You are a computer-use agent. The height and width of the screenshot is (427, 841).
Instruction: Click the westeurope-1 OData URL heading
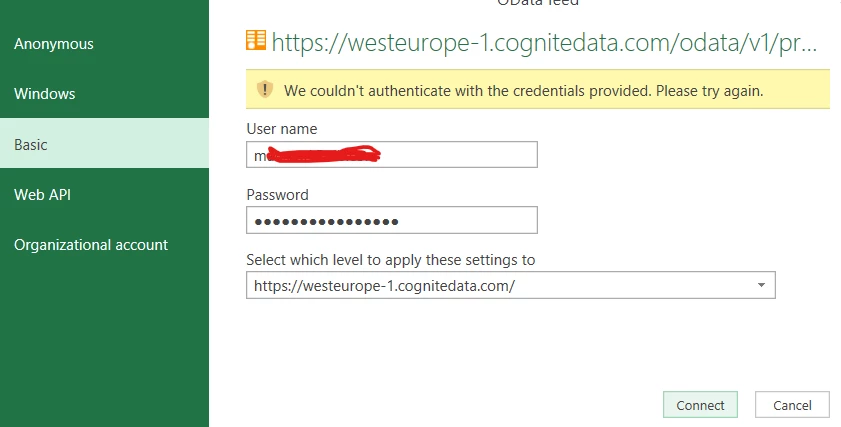click(x=545, y=42)
